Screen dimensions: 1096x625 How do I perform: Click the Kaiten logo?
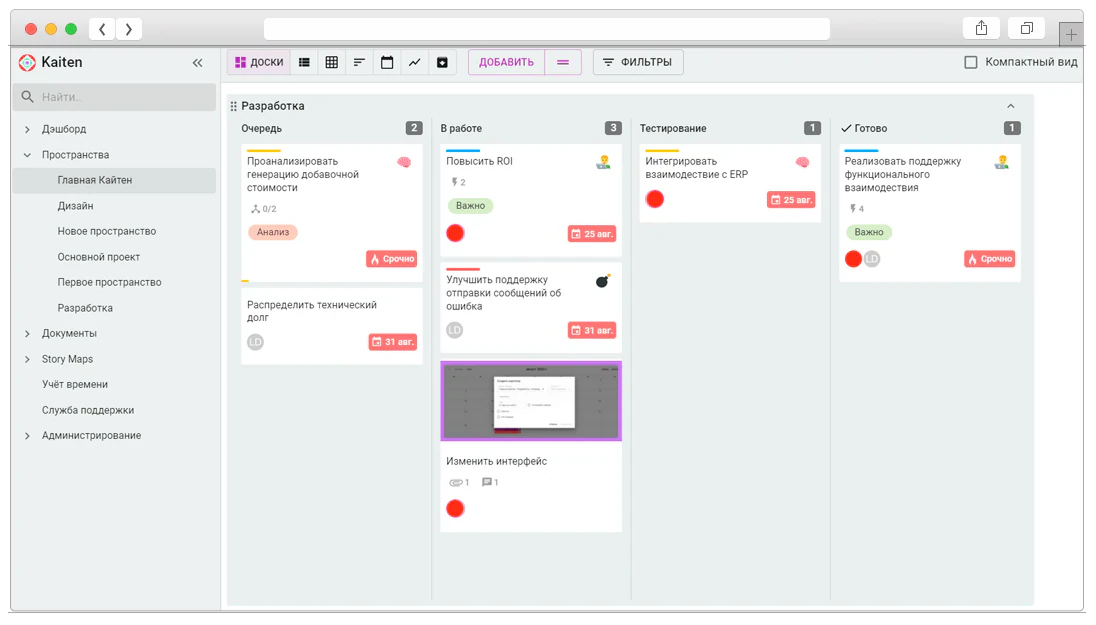pos(27,62)
